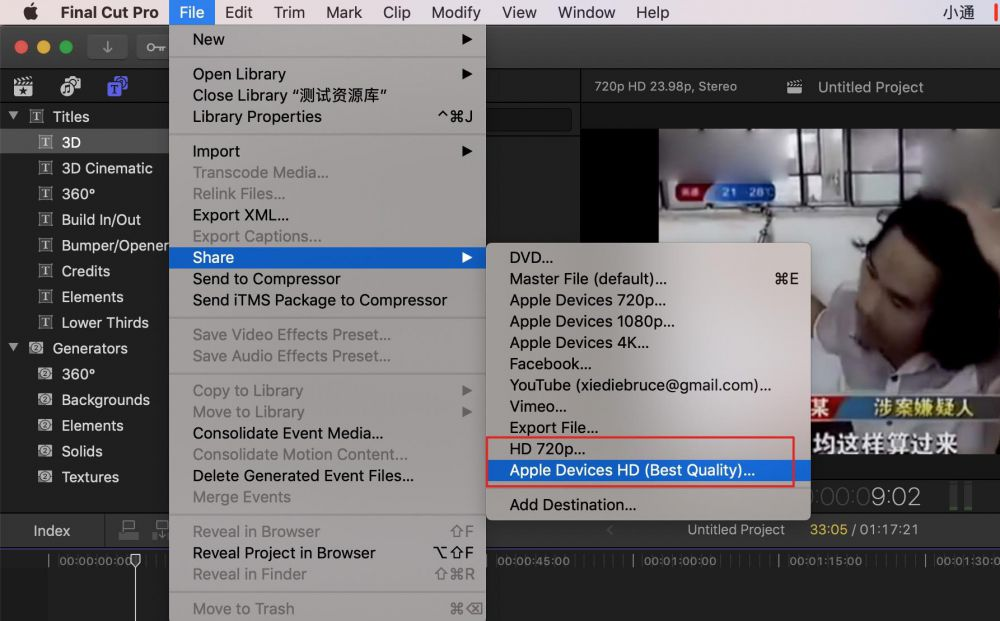Click the timeline history back chevron
This screenshot has width=1000, height=621.
(x=610, y=529)
